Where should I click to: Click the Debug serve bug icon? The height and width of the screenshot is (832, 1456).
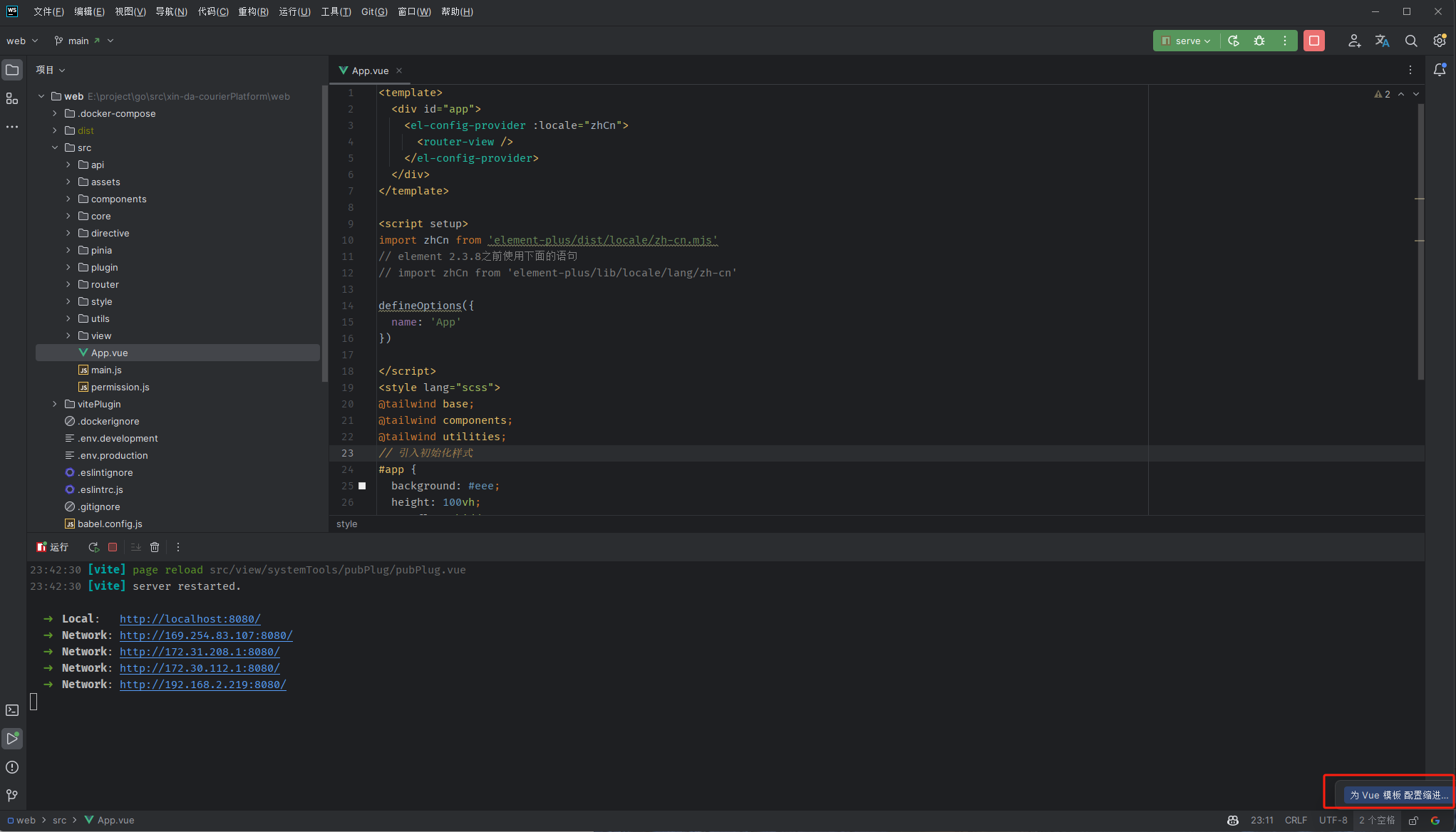(1259, 41)
